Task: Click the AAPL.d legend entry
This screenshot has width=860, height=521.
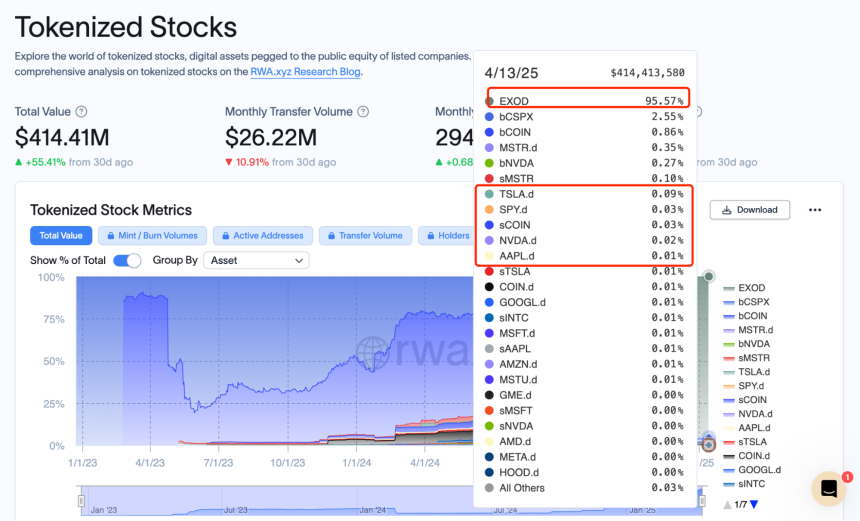Action: click(747, 428)
